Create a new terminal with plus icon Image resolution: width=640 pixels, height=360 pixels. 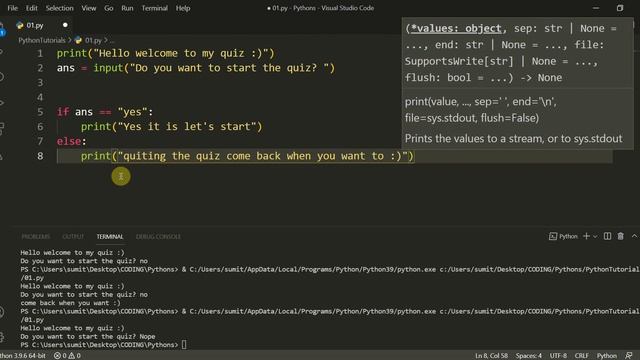tap(587, 236)
